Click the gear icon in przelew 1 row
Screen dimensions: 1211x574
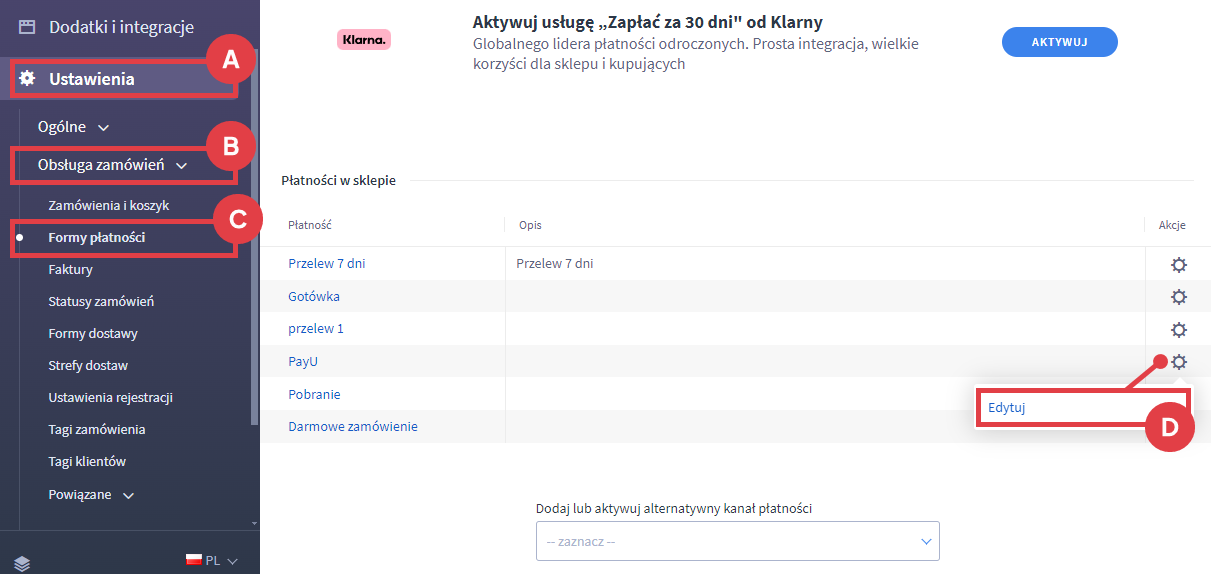tap(1178, 329)
